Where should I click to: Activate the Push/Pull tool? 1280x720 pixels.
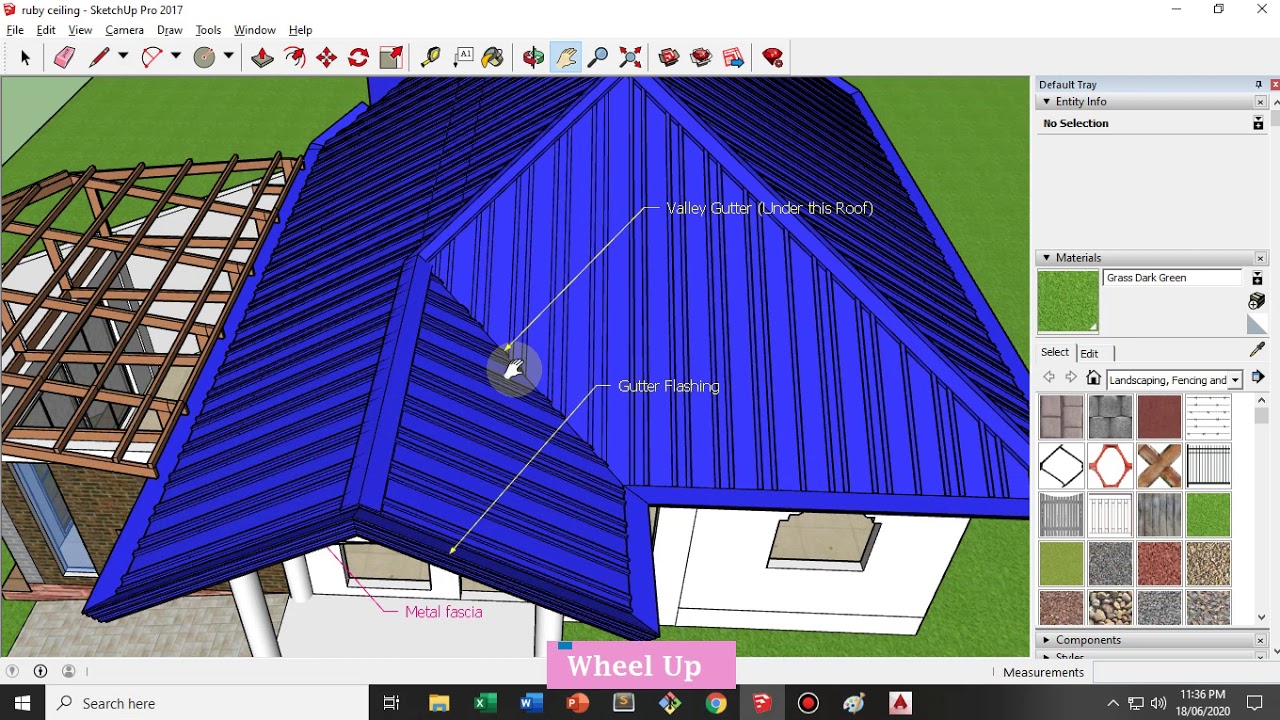point(262,58)
